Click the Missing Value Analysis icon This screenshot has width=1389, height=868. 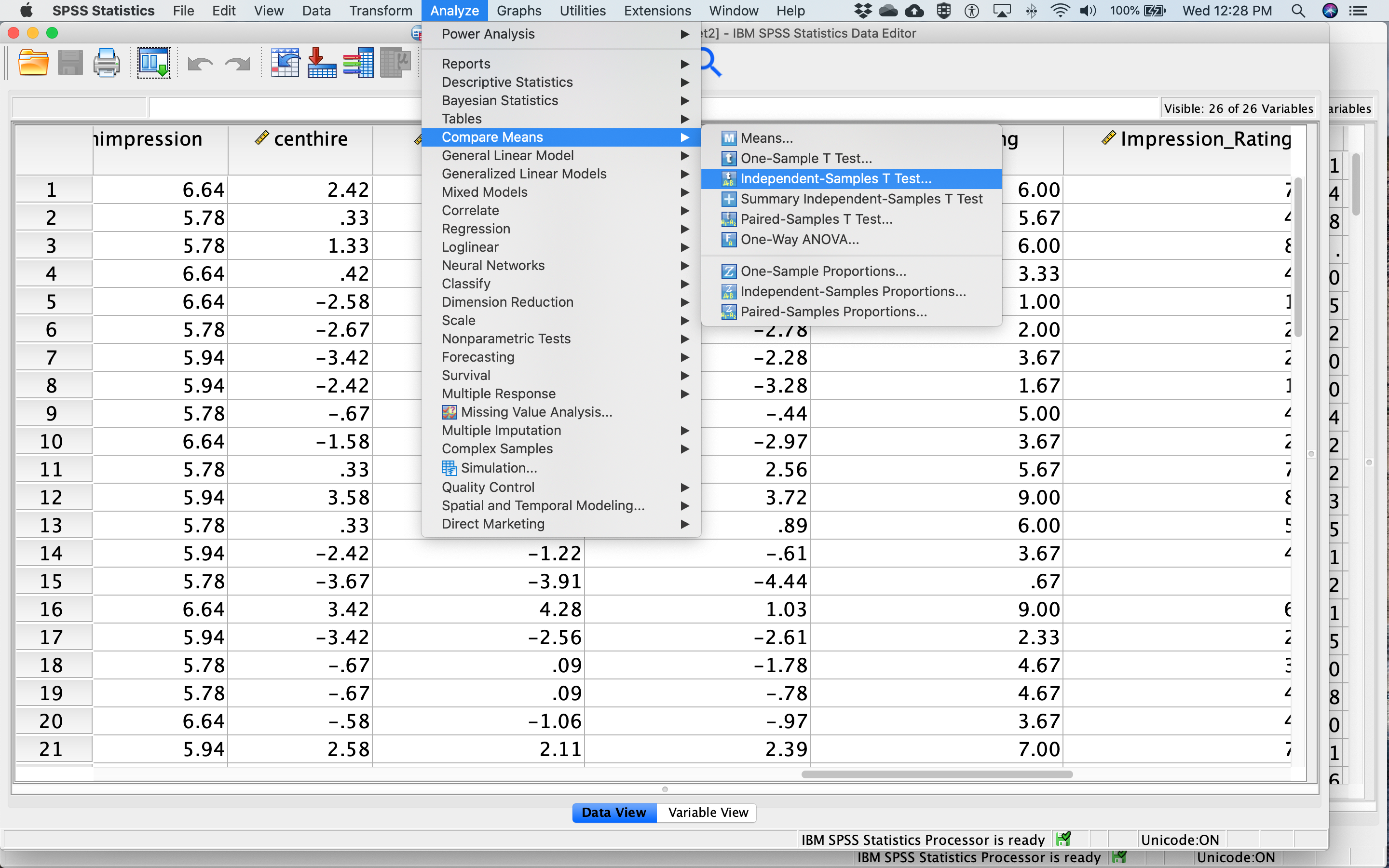449,412
